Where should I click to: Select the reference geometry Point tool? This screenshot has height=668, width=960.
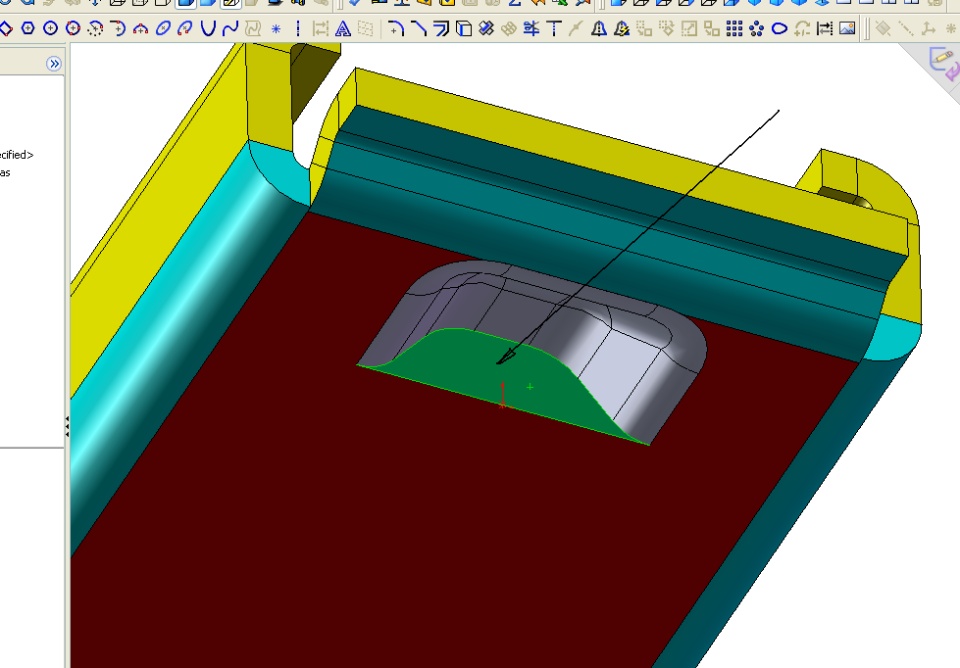pyautogui.click(x=951, y=28)
